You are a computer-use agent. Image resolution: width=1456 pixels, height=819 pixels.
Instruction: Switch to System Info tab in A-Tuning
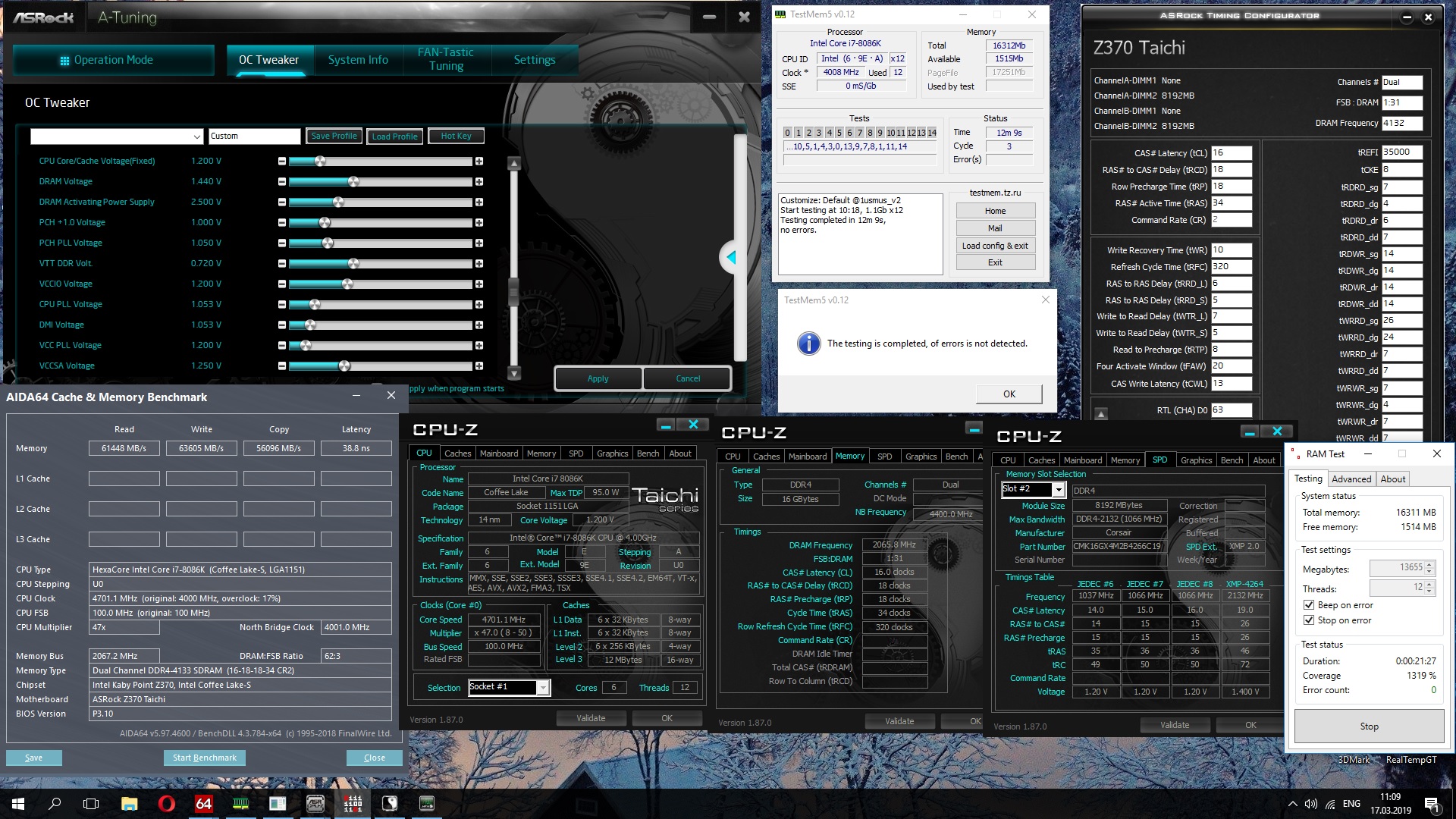coord(358,60)
